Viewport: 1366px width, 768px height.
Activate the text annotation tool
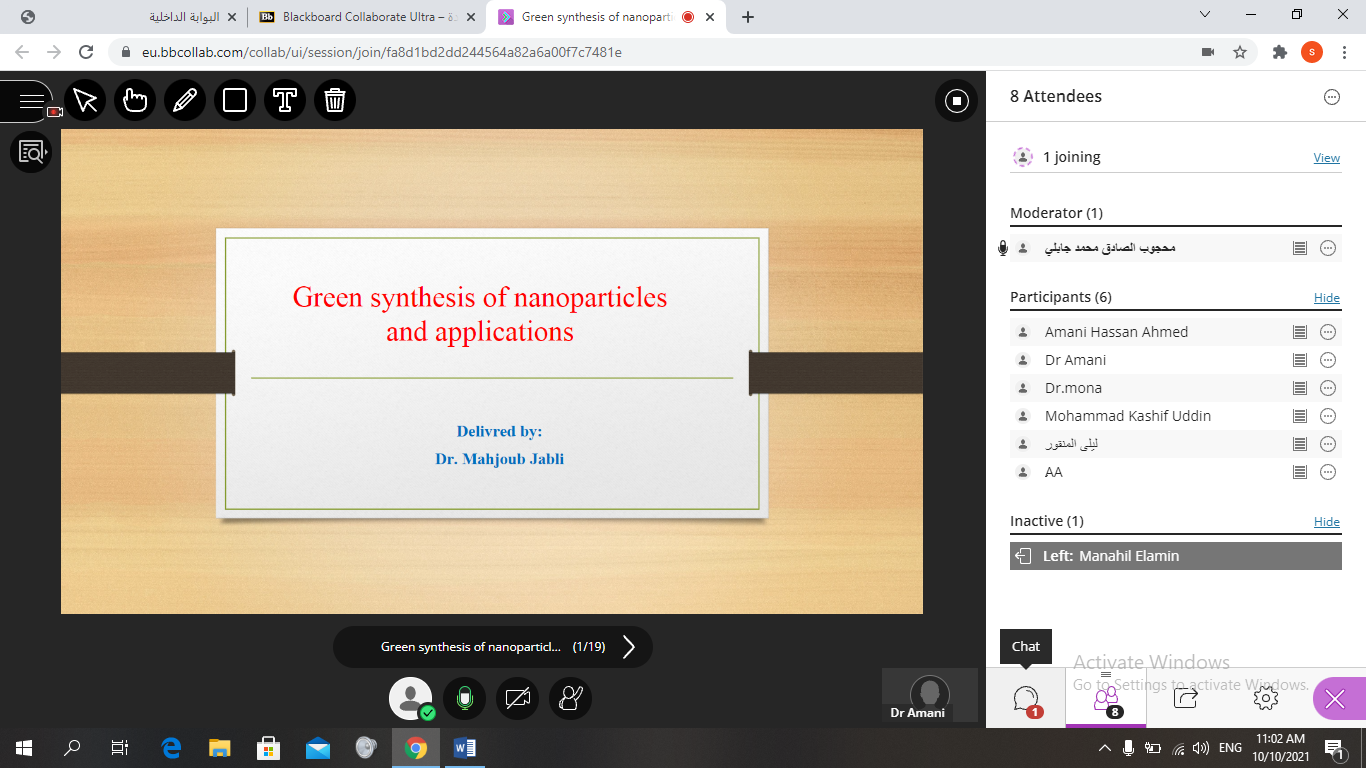tap(285, 100)
